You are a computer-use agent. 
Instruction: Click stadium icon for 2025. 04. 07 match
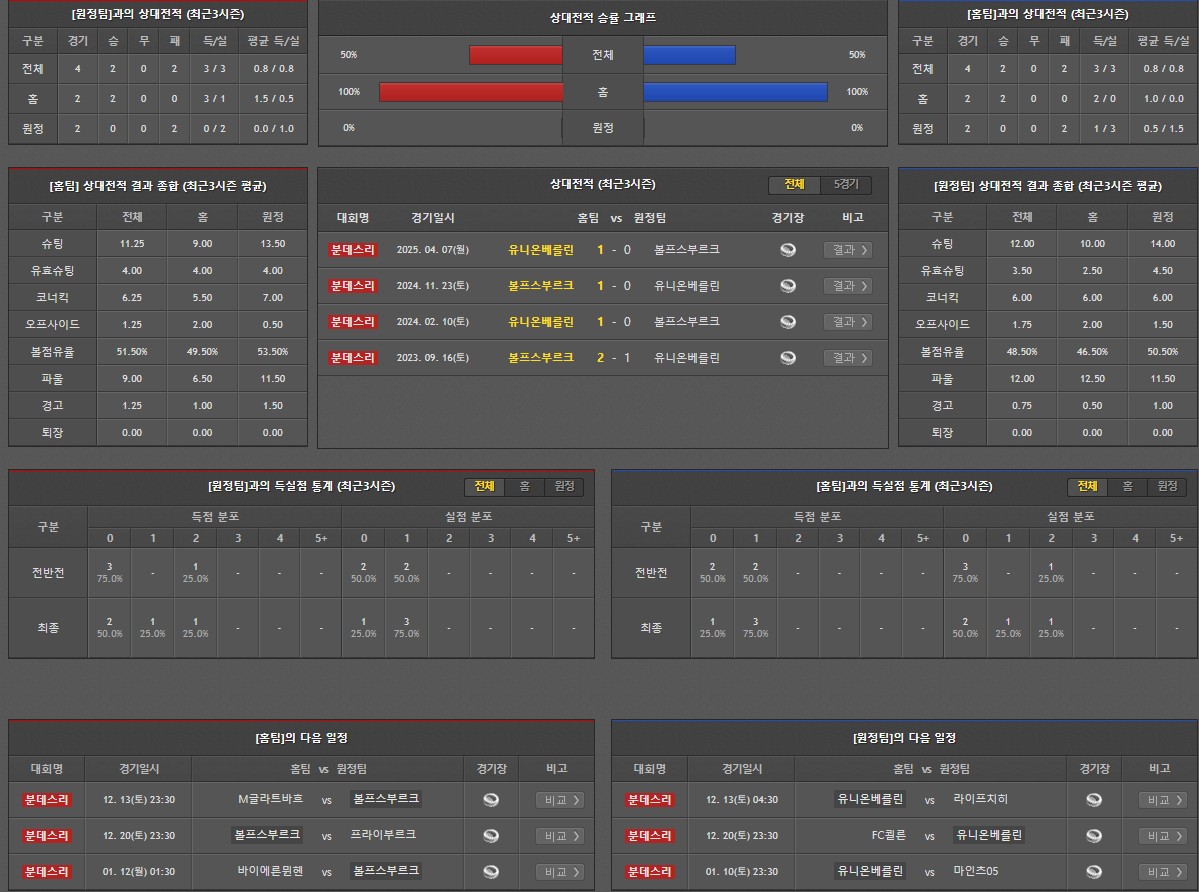click(x=788, y=250)
